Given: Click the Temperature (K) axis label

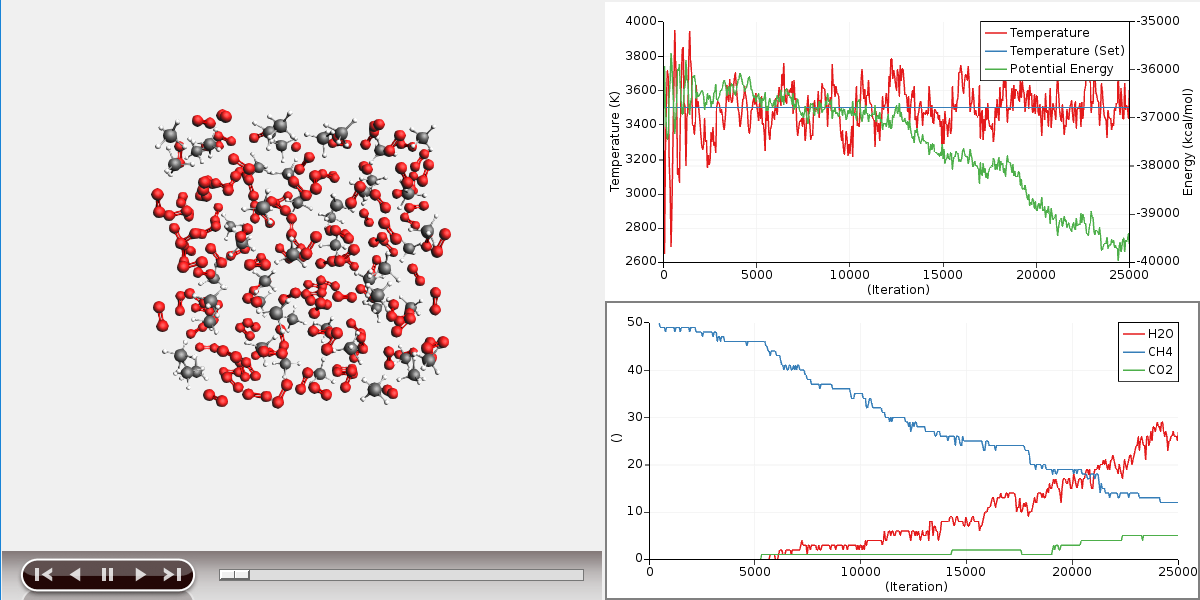Looking at the screenshot, I should coord(615,141).
